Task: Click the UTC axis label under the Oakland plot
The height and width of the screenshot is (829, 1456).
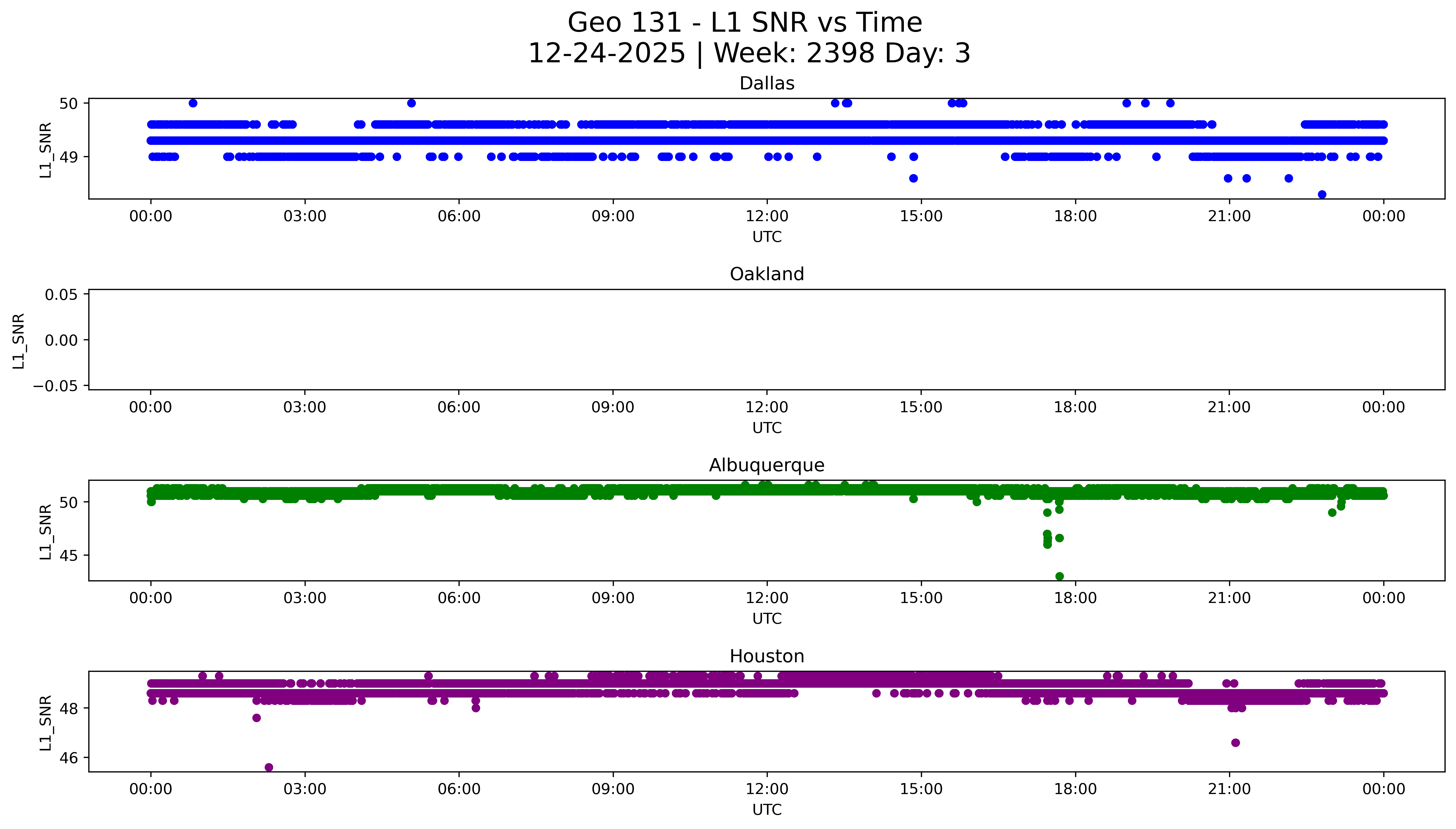Action: tap(766, 427)
